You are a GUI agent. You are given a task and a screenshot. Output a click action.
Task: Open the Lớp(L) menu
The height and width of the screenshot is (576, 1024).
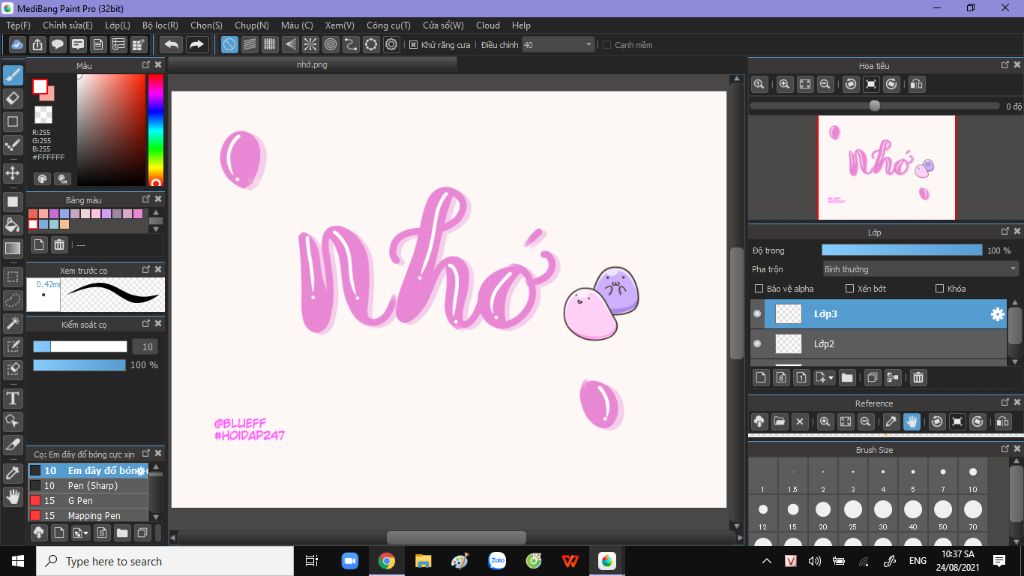pos(118,25)
